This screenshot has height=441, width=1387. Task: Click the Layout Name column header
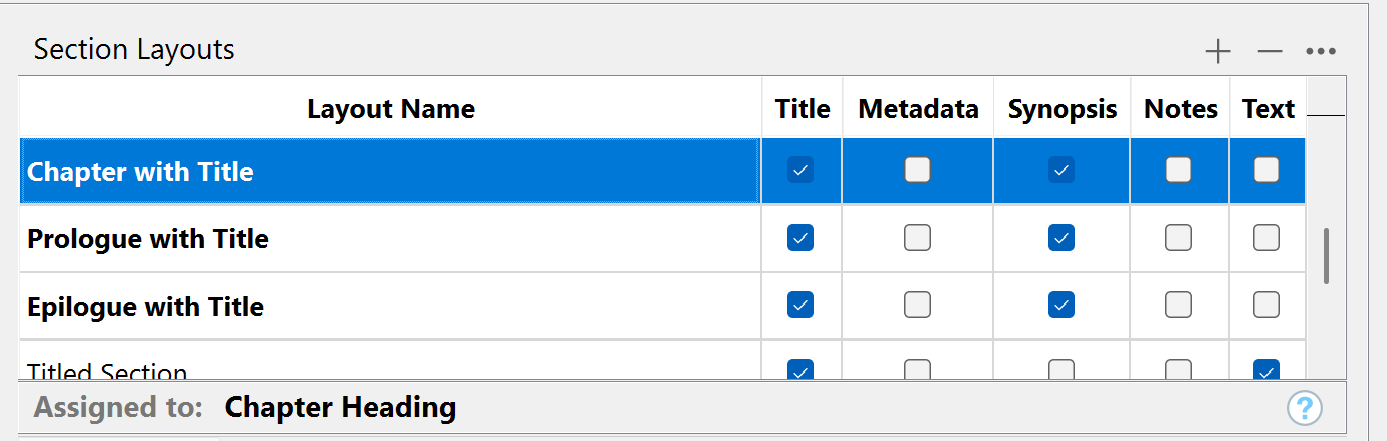tap(390, 109)
